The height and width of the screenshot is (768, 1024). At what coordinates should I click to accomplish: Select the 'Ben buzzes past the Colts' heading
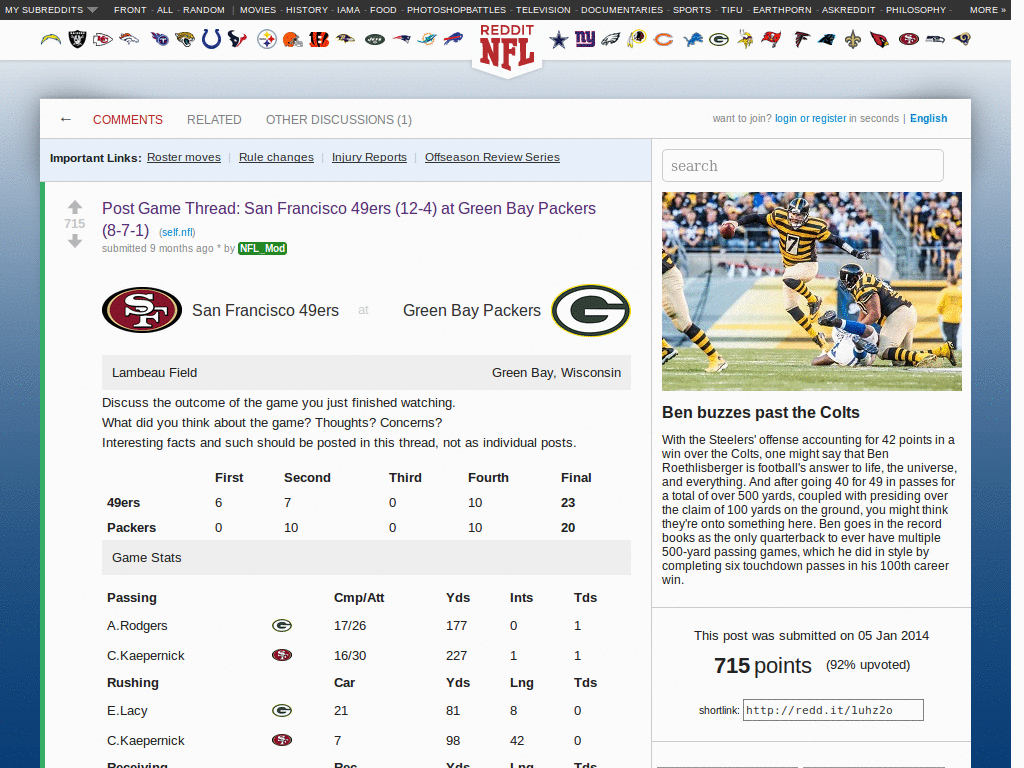click(760, 413)
